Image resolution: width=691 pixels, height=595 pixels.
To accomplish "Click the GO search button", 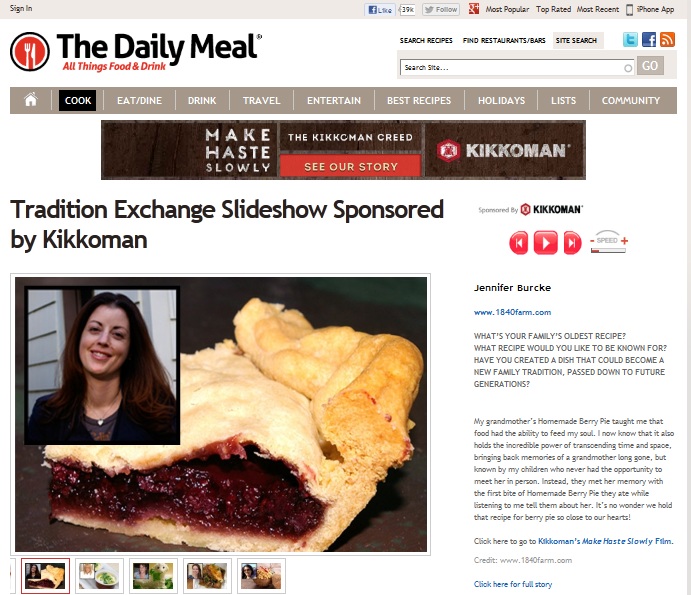I will (650, 66).
